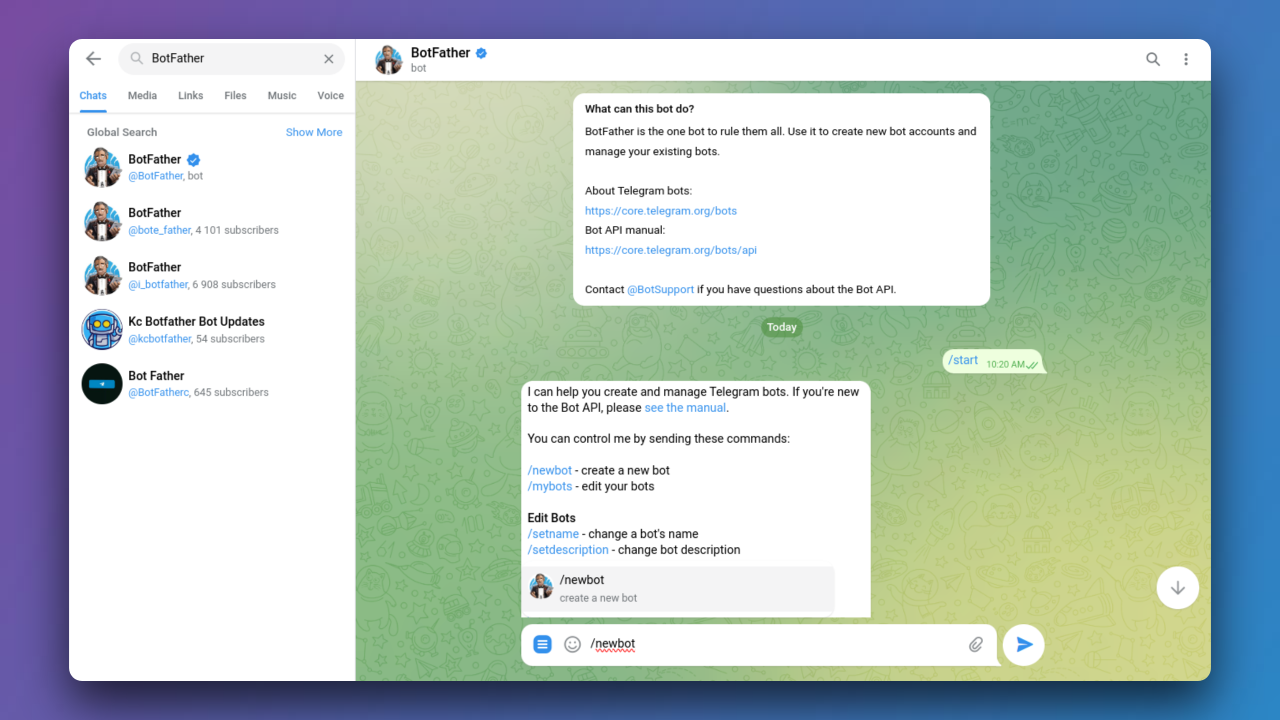
Task: Open the core.telegram.org/bots/api link
Action: [x=671, y=250]
